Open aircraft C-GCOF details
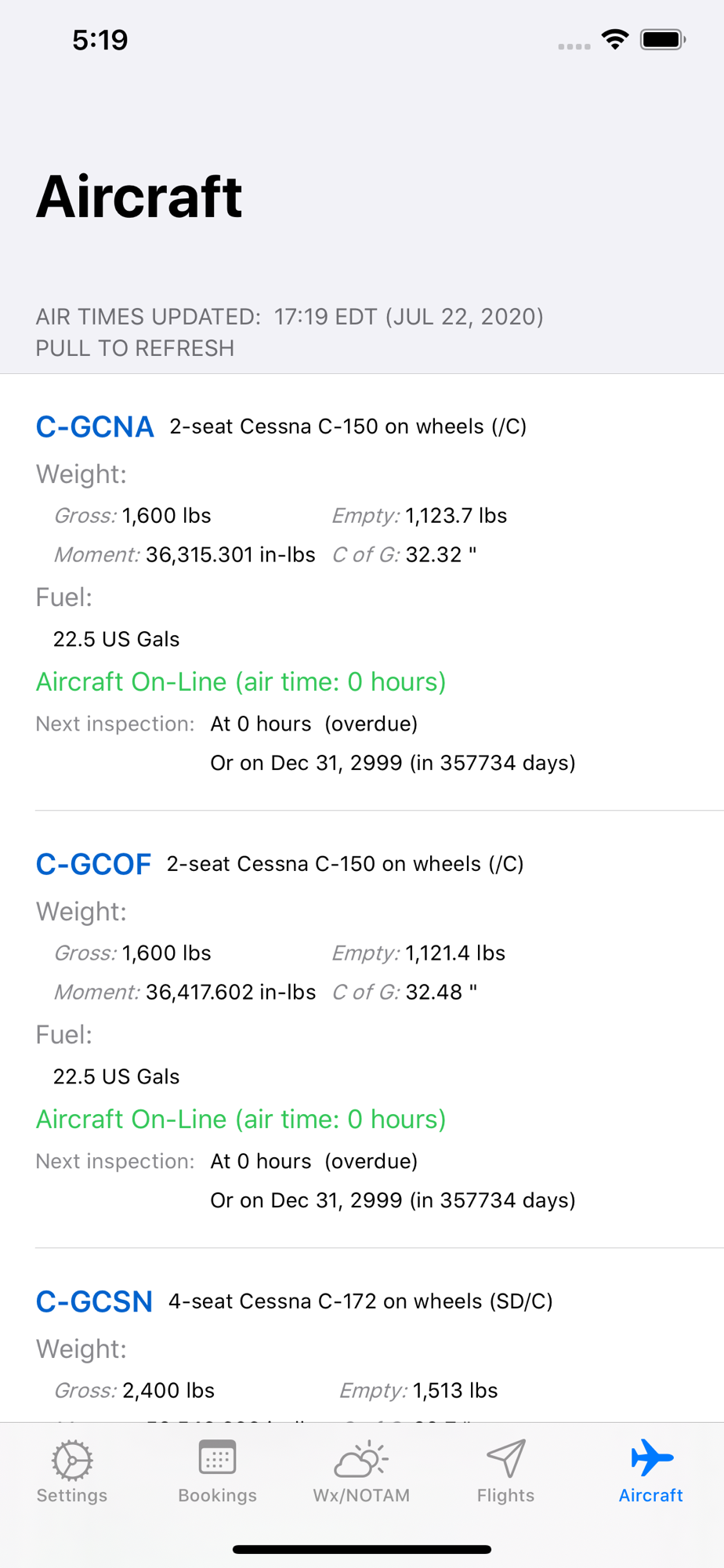Viewport: 724px width, 1568px height. (x=93, y=865)
